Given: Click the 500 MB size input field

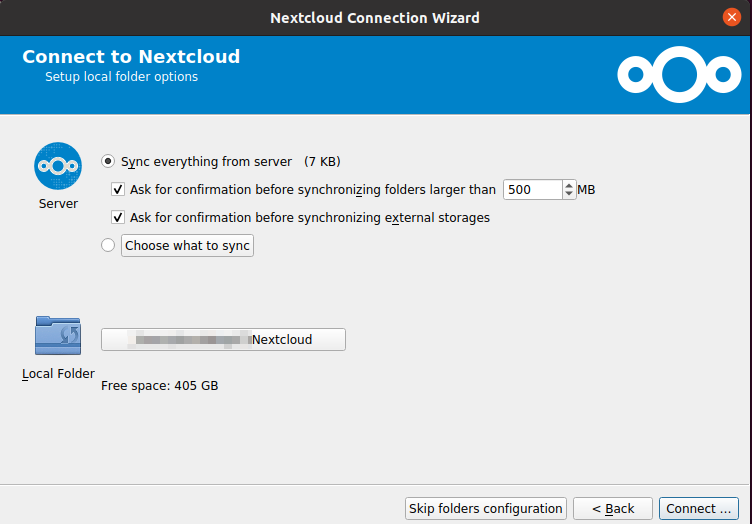Looking at the screenshot, I should (532, 189).
